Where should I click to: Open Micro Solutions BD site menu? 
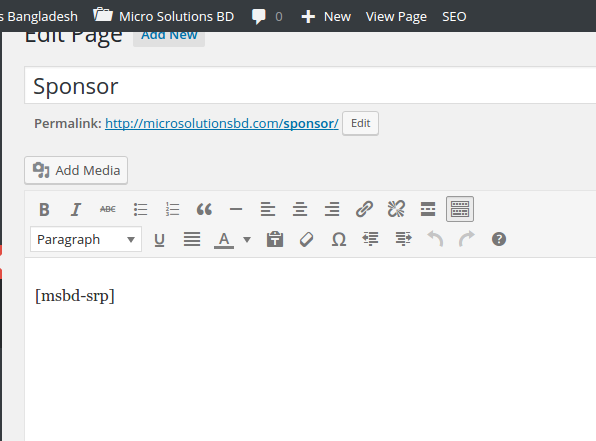164,16
